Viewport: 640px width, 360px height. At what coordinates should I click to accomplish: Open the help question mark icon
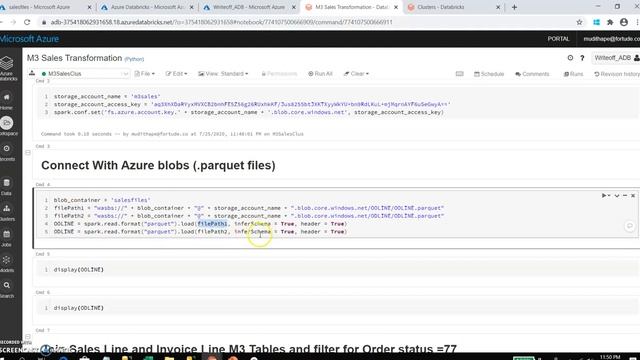(x=582, y=58)
